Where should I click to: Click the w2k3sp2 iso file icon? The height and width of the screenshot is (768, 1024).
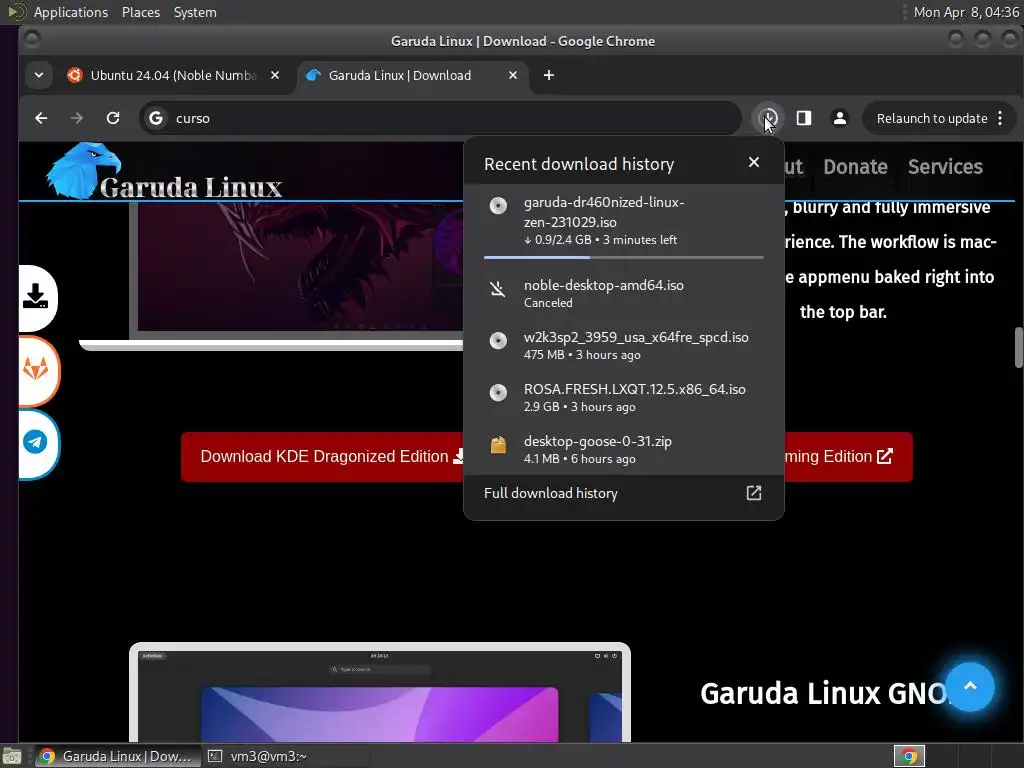(498, 340)
